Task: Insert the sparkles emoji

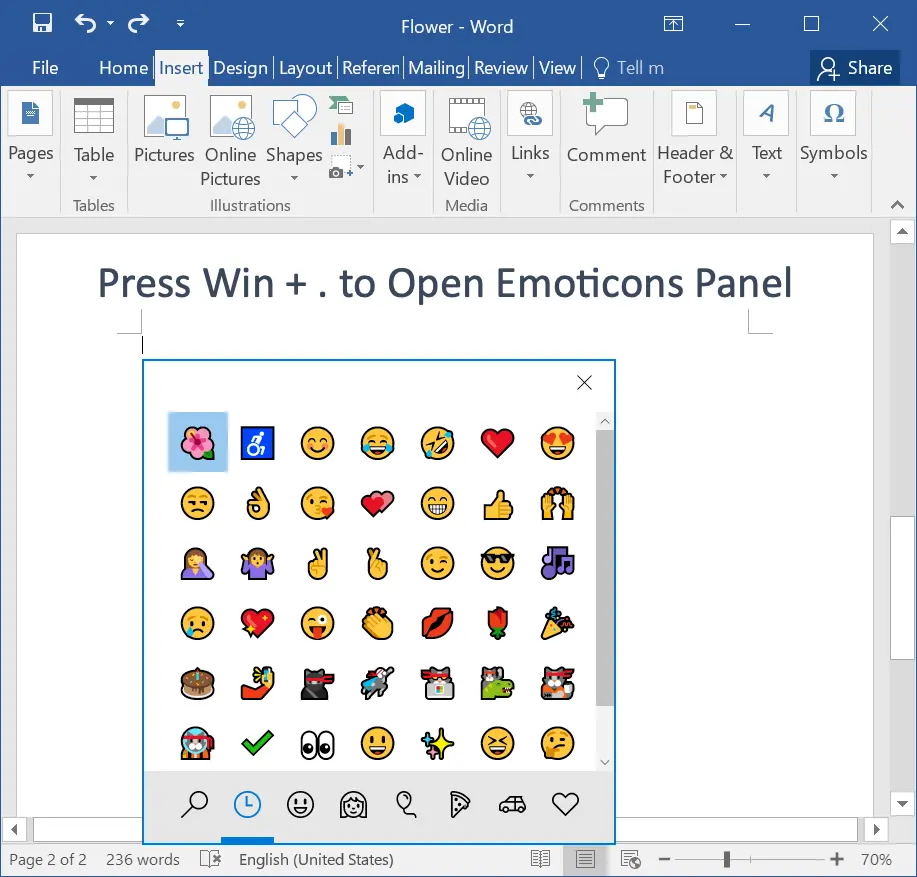Action: [x=437, y=744]
